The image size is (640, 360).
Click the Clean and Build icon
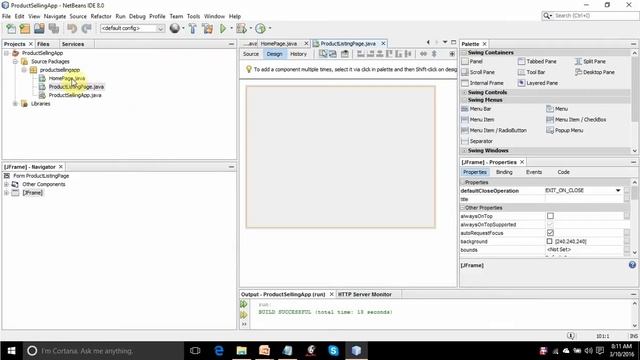click(x=207, y=28)
